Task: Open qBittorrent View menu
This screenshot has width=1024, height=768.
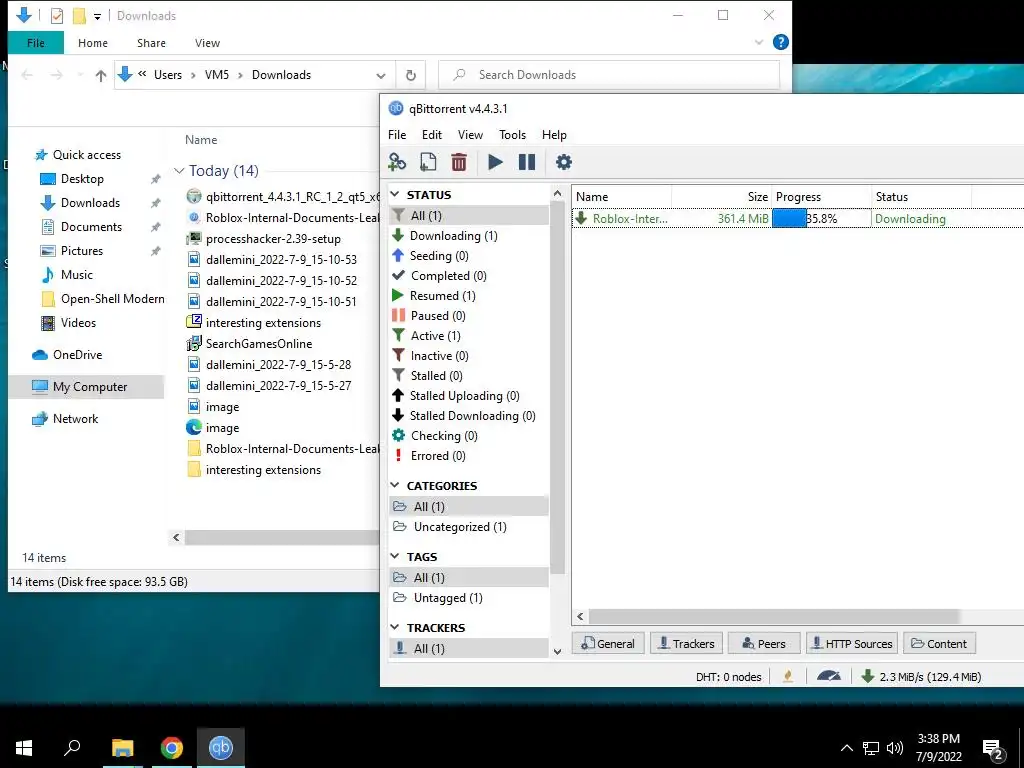Action: (470, 135)
